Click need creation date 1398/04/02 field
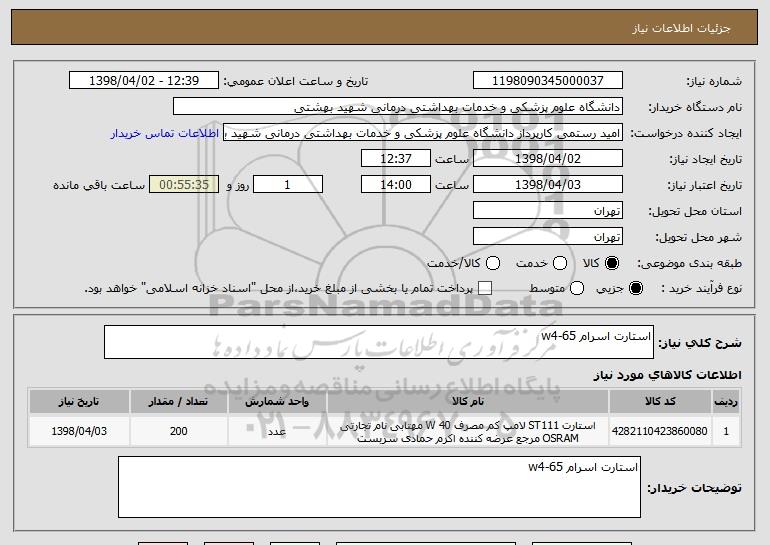770x545 pixels. click(x=548, y=158)
